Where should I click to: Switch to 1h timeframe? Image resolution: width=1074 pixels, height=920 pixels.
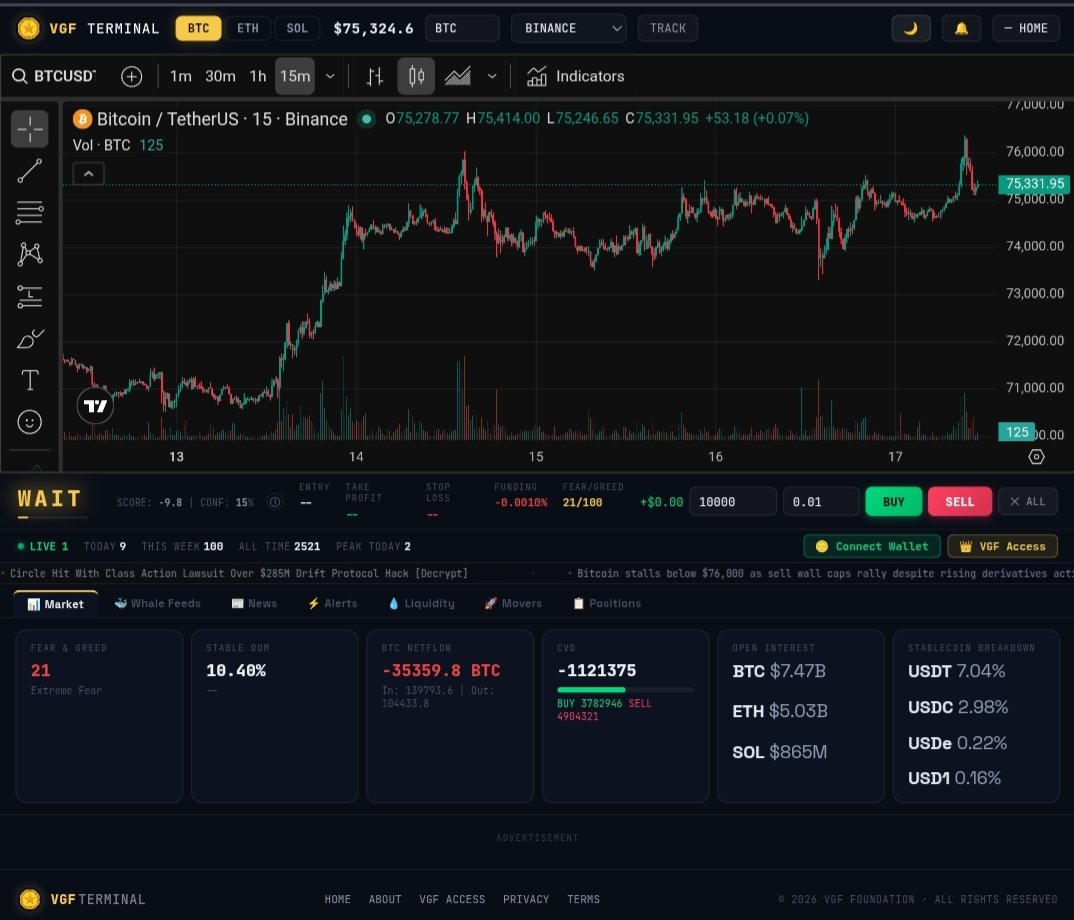(x=258, y=76)
